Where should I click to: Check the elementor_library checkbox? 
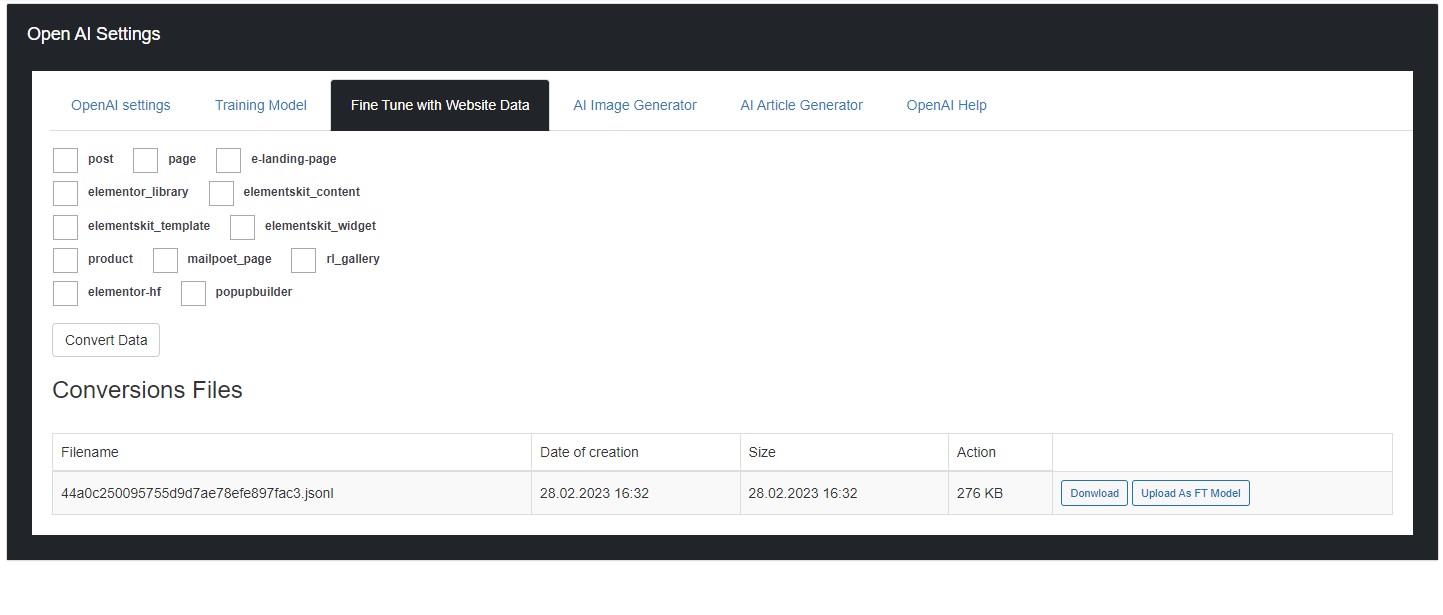coord(65,193)
